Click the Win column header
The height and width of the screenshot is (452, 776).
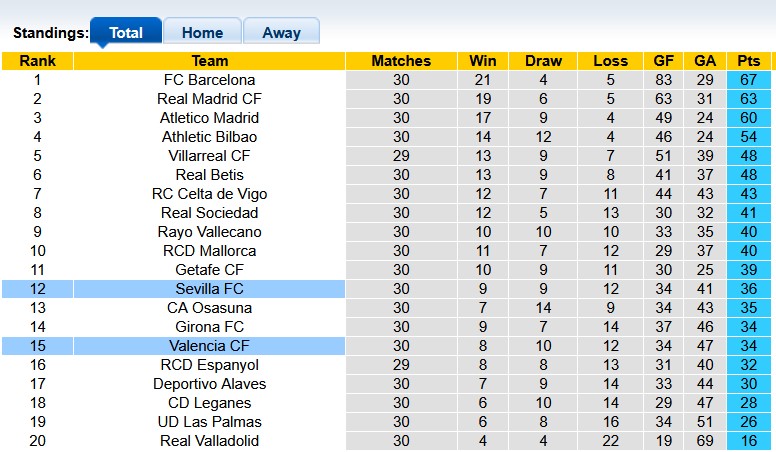coord(483,61)
